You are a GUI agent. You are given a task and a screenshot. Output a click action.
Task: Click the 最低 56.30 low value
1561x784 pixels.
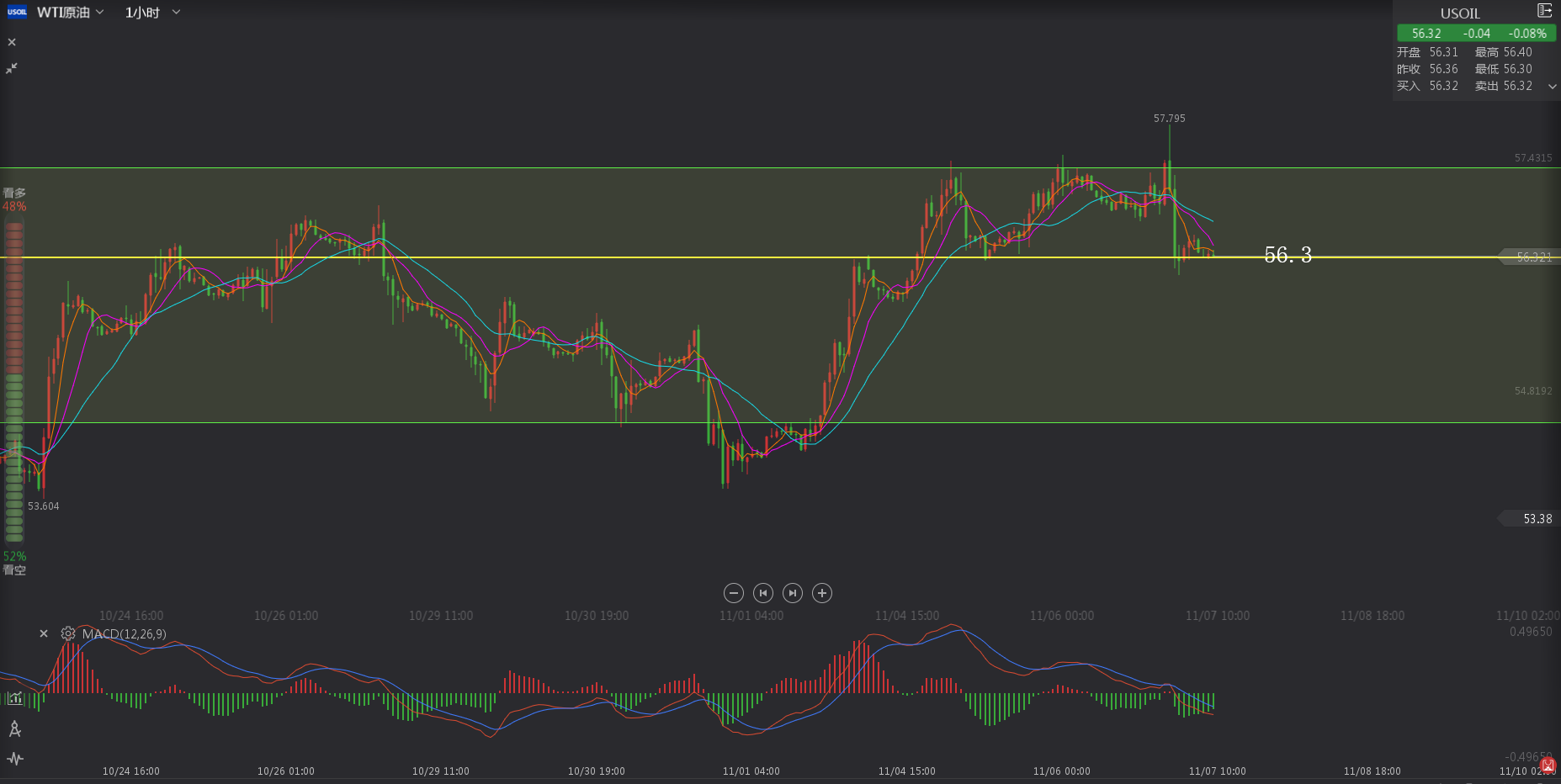coord(1503,69)
